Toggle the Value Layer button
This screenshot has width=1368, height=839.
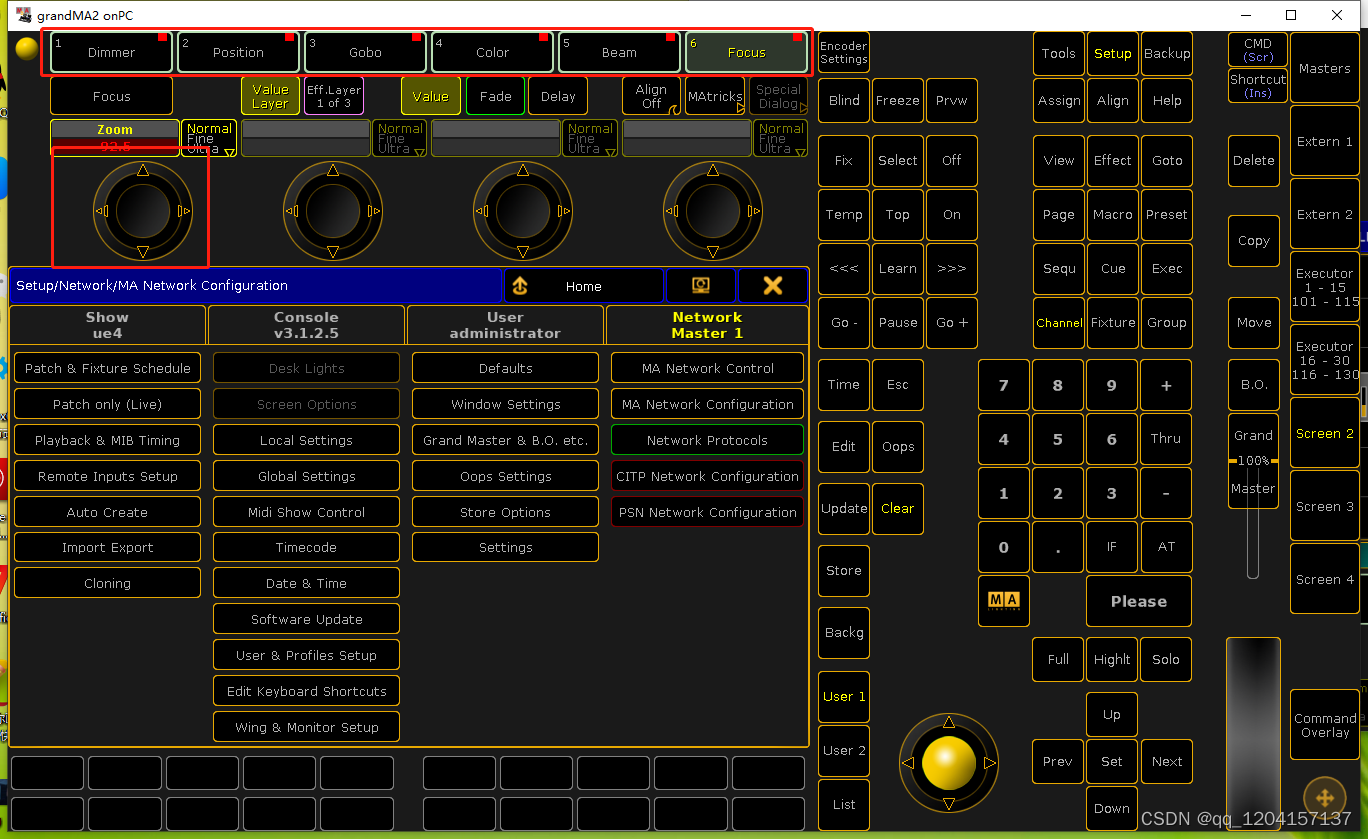tap(270, 96)
